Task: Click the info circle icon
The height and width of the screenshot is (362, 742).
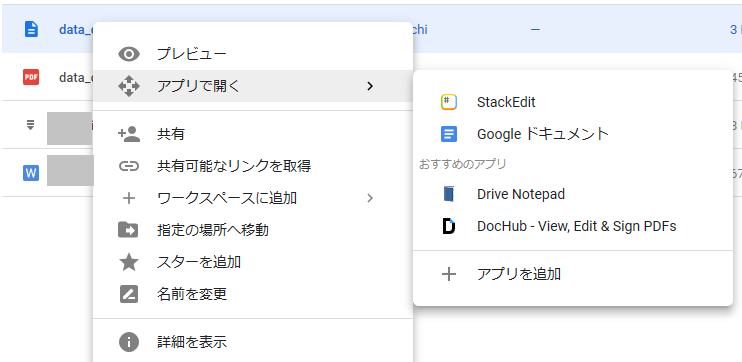Action: click(x=129, y=342)
